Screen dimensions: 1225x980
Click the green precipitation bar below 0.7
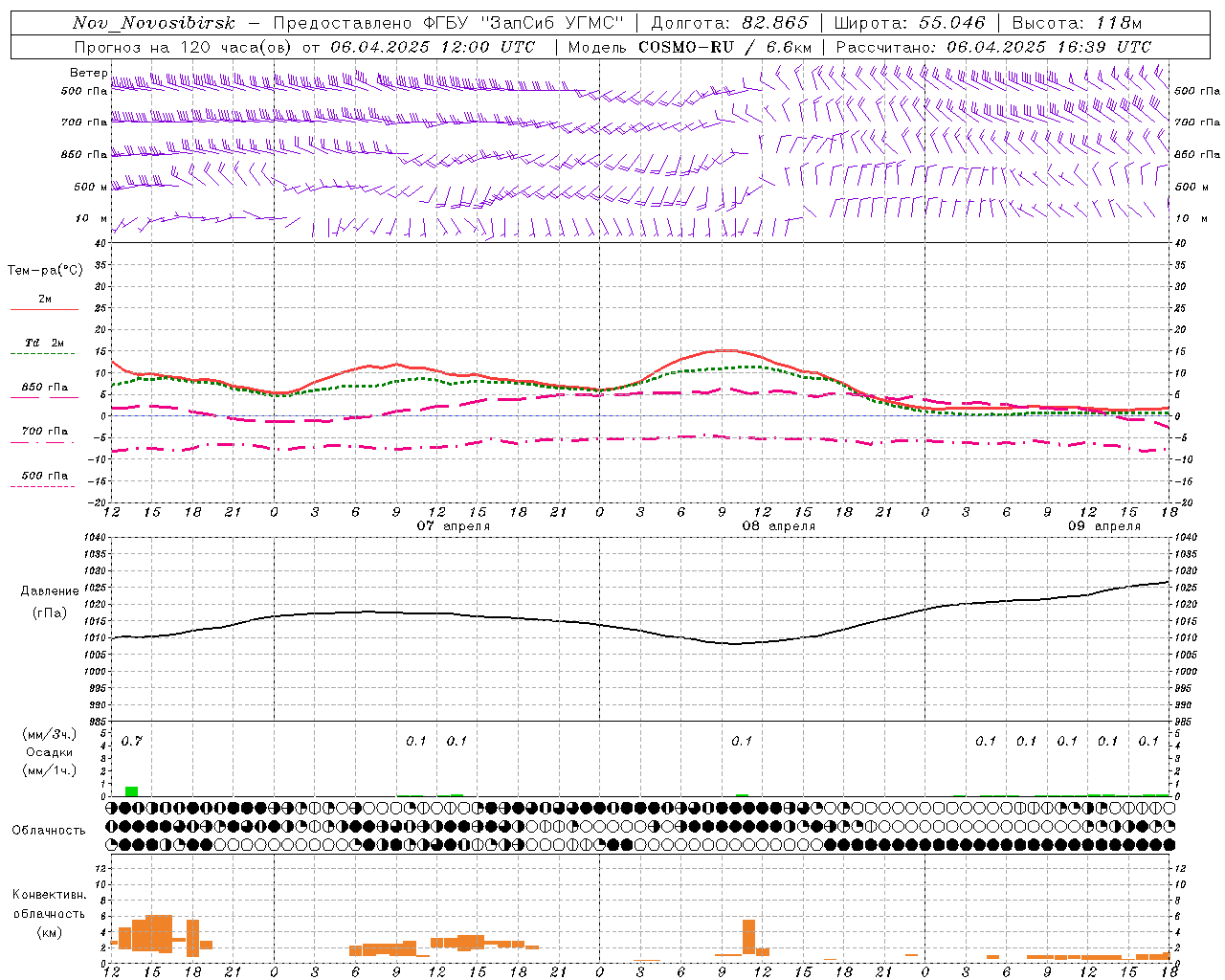pyautogui.click(x=132, y=791)
